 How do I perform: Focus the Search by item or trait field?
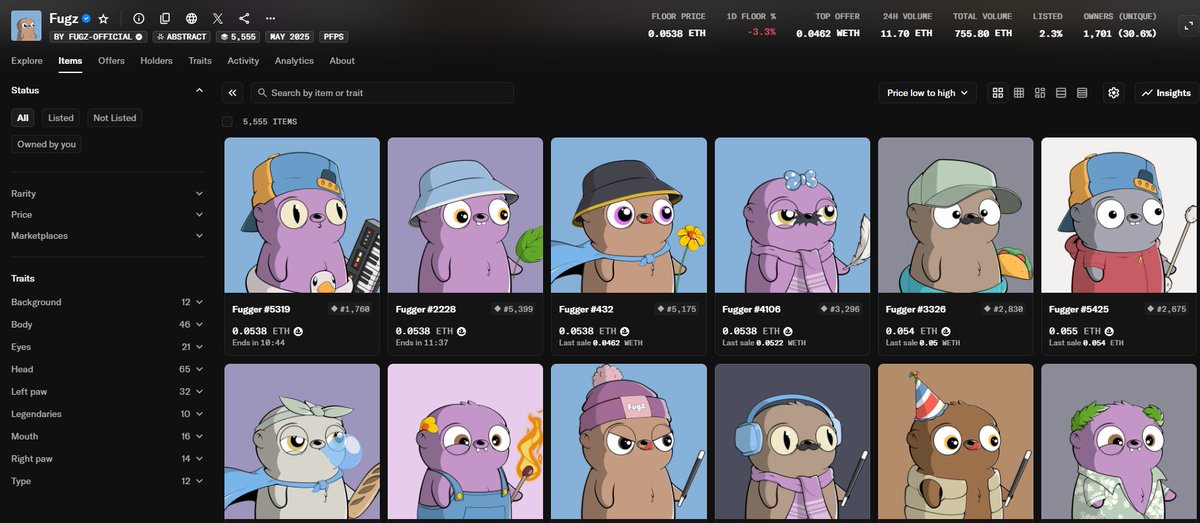(382, 93)
